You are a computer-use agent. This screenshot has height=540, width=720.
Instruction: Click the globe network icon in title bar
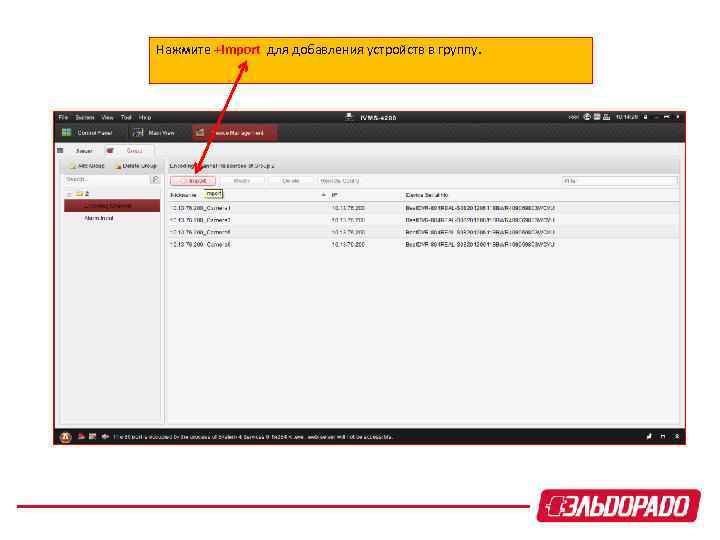click(x=587, y=117)
